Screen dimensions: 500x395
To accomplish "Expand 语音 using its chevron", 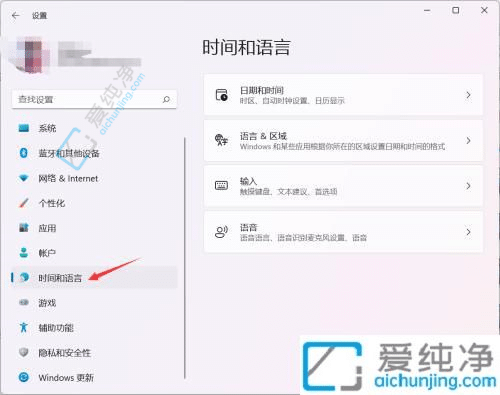I will point(468,232).
